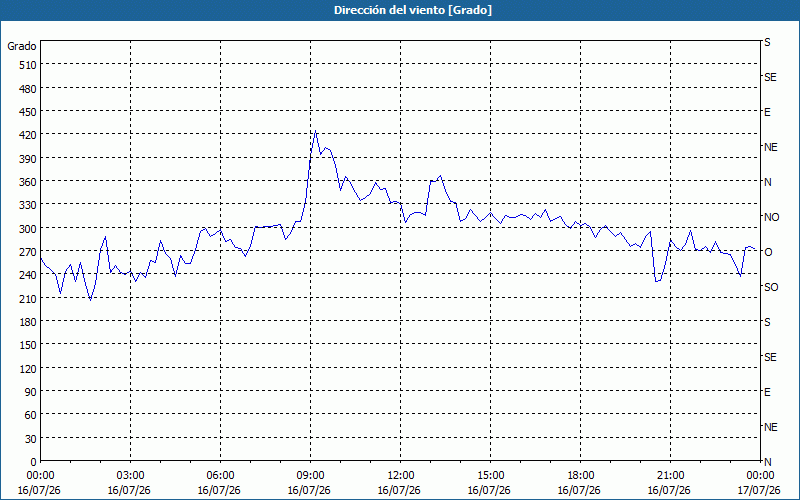
Task: Click the 06:00 time axis label
Action: (220, 476)
